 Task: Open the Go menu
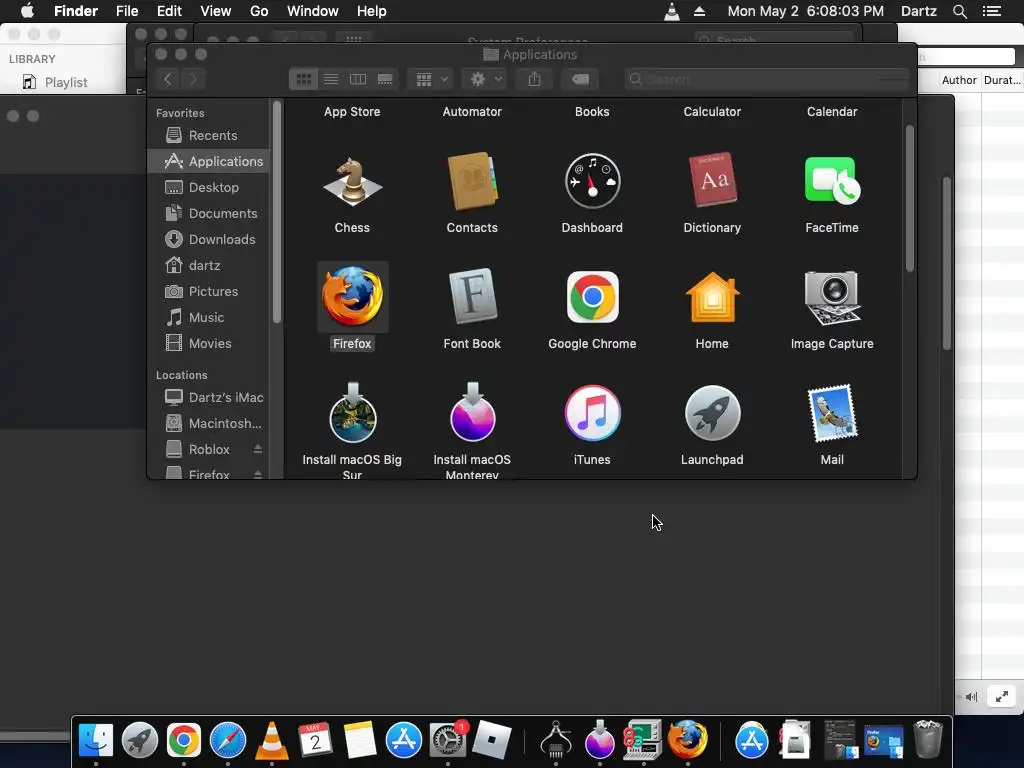259,11
